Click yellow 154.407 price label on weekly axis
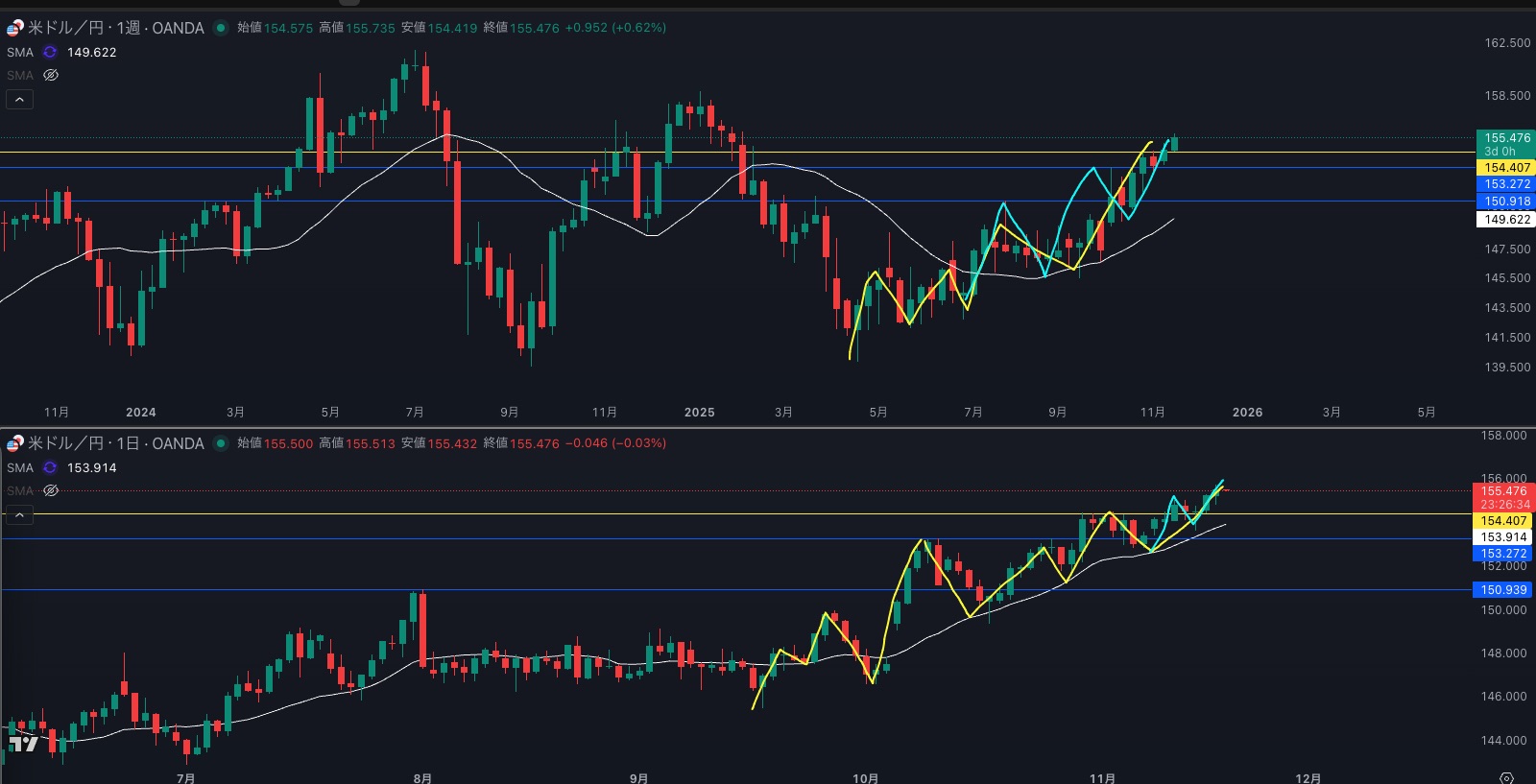Screen dimensions: 1536x784 click(1506, 168)
